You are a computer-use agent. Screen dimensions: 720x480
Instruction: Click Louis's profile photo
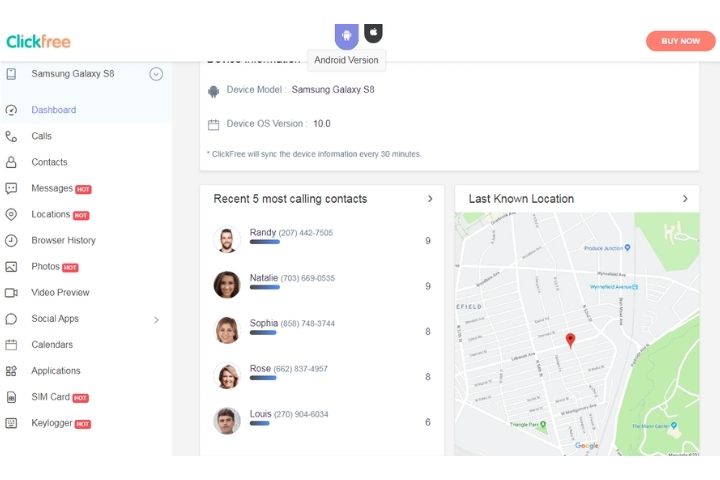227,421
